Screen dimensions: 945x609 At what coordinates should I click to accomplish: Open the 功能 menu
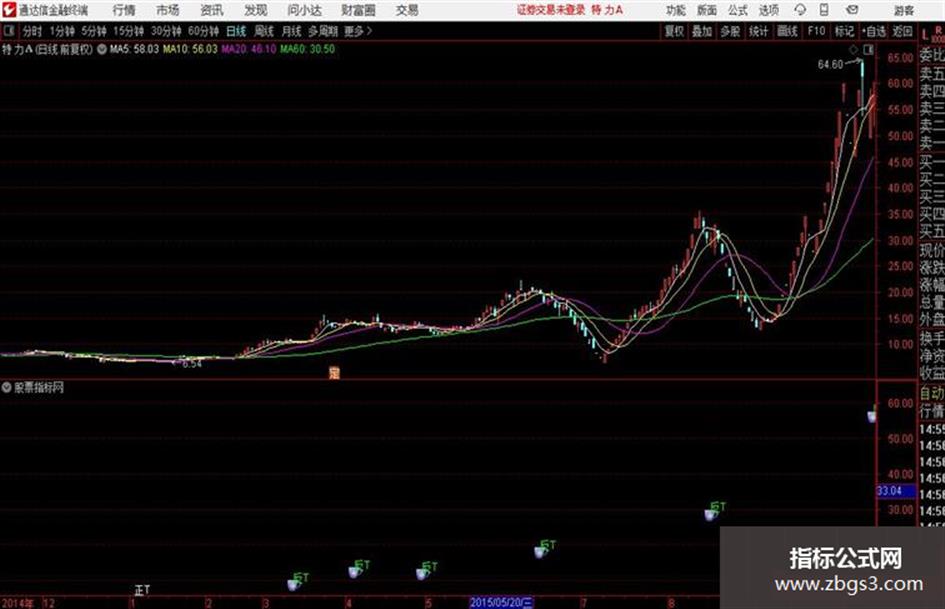tap(676, 10)
